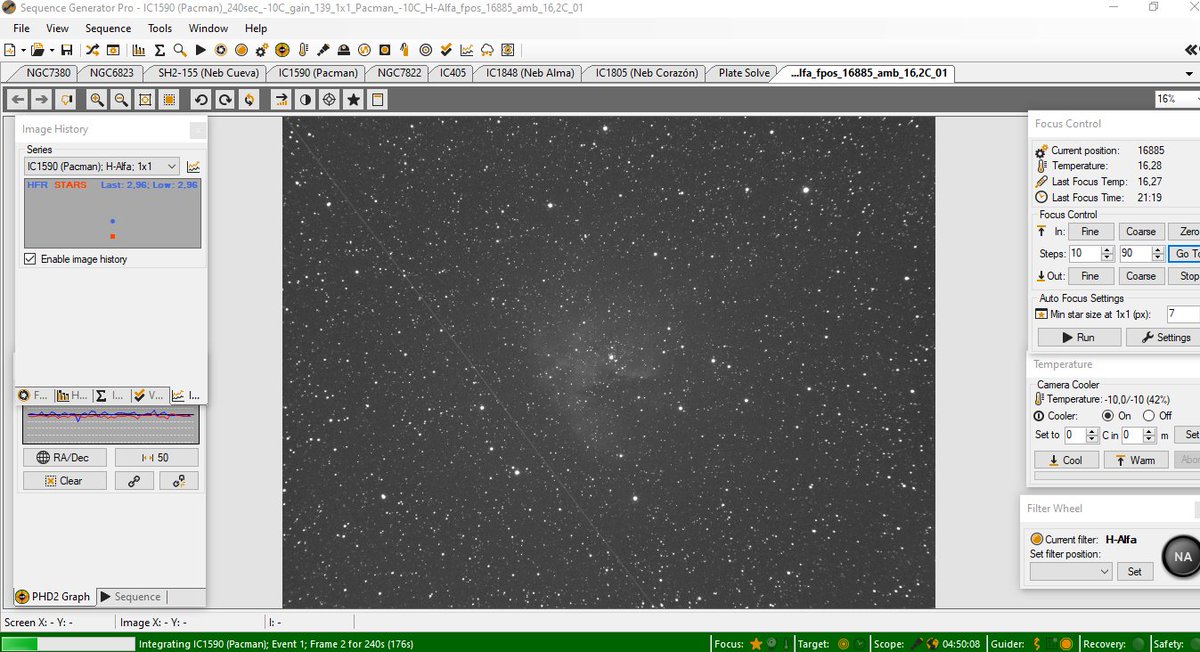Screen dimensions: 1200x652
Task: Expand the Open folder icon dropdown arrow
Action: click(x=52, y=50)
